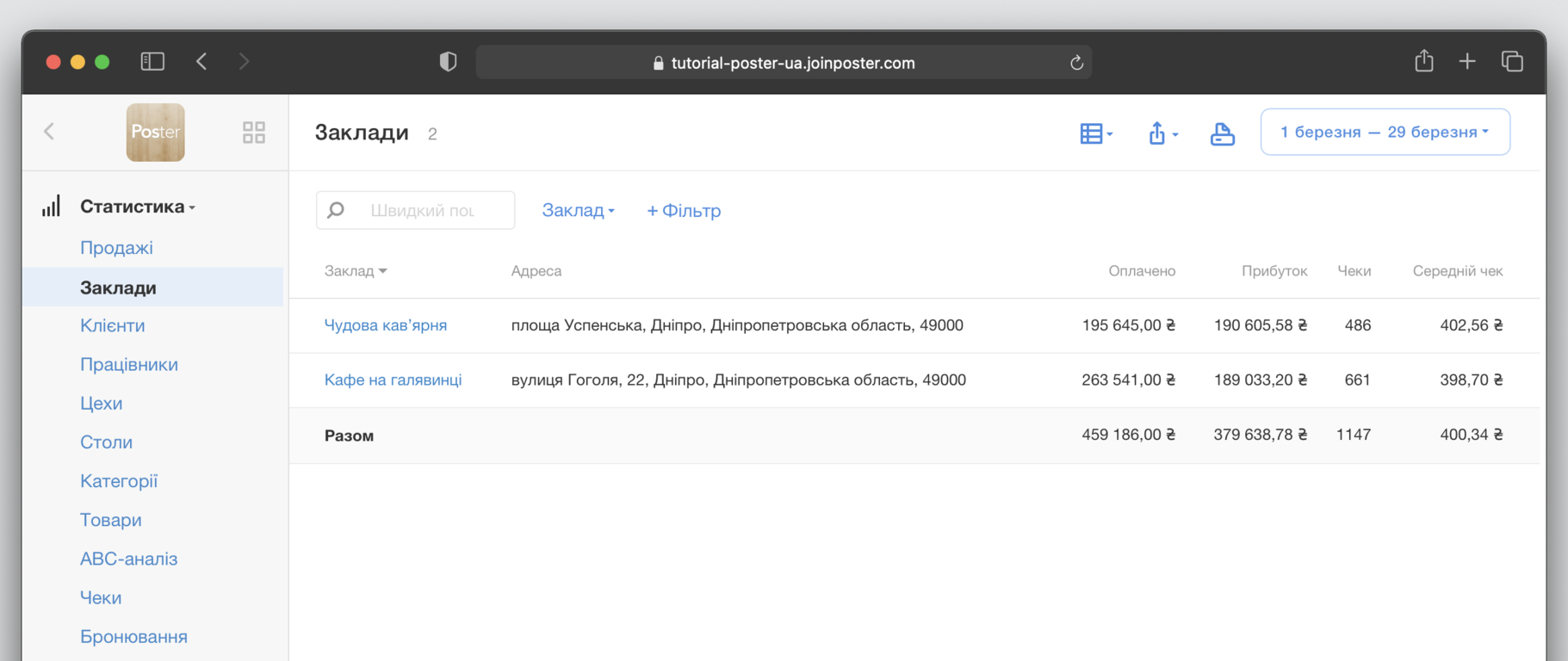Click the Заклади page title
The image size is (1568, 661).
click(x=362, y=133)
